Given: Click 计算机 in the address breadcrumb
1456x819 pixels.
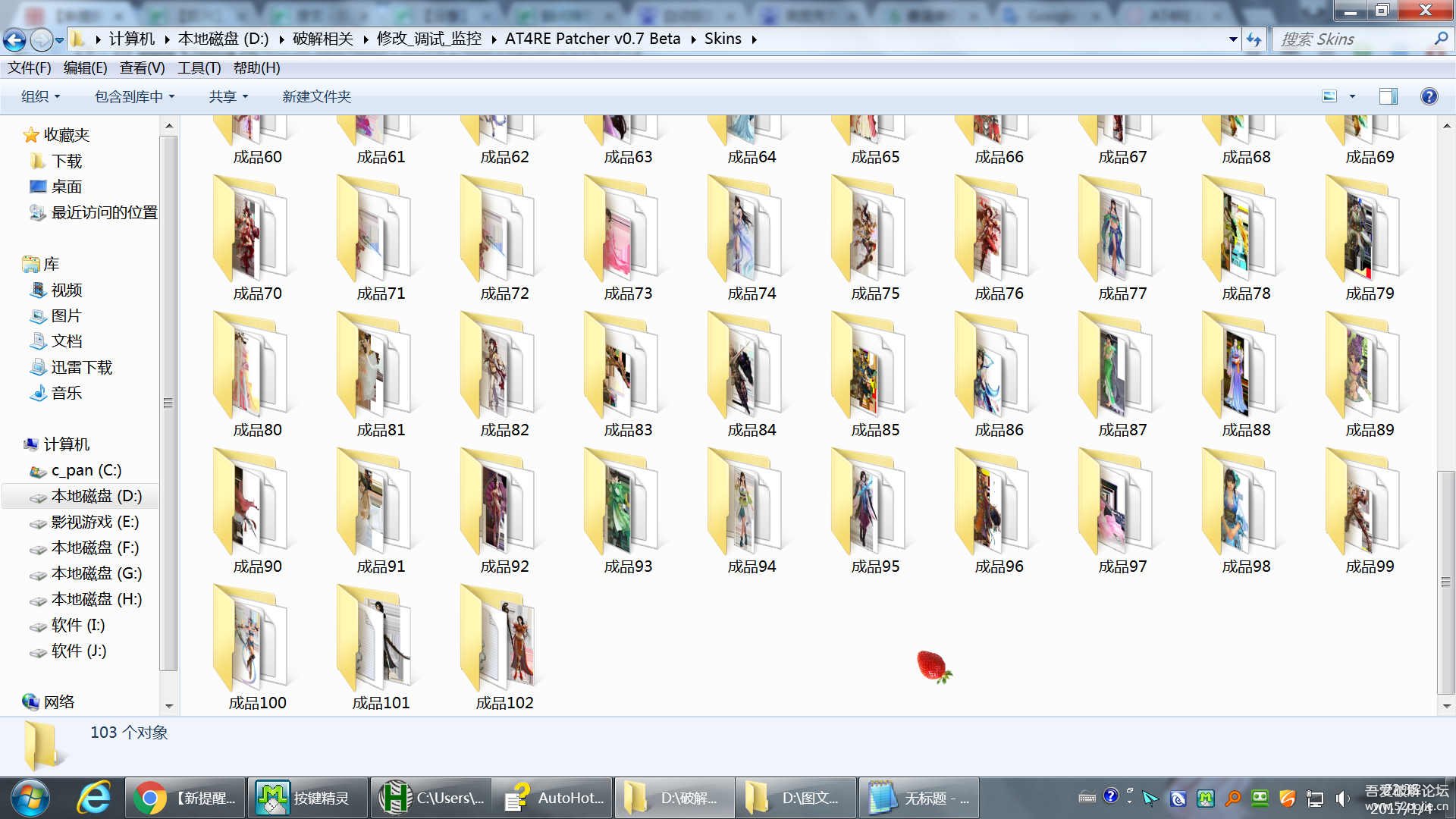Looking at the screenshot, I should coord(131,39).
